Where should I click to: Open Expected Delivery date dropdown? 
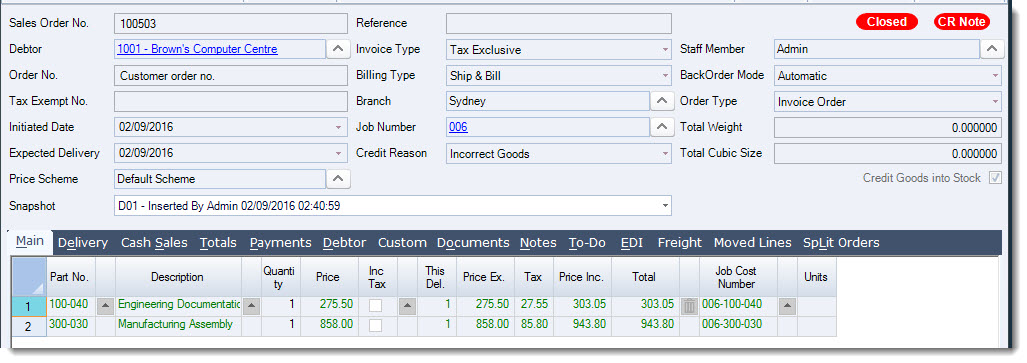coord(338,153)
